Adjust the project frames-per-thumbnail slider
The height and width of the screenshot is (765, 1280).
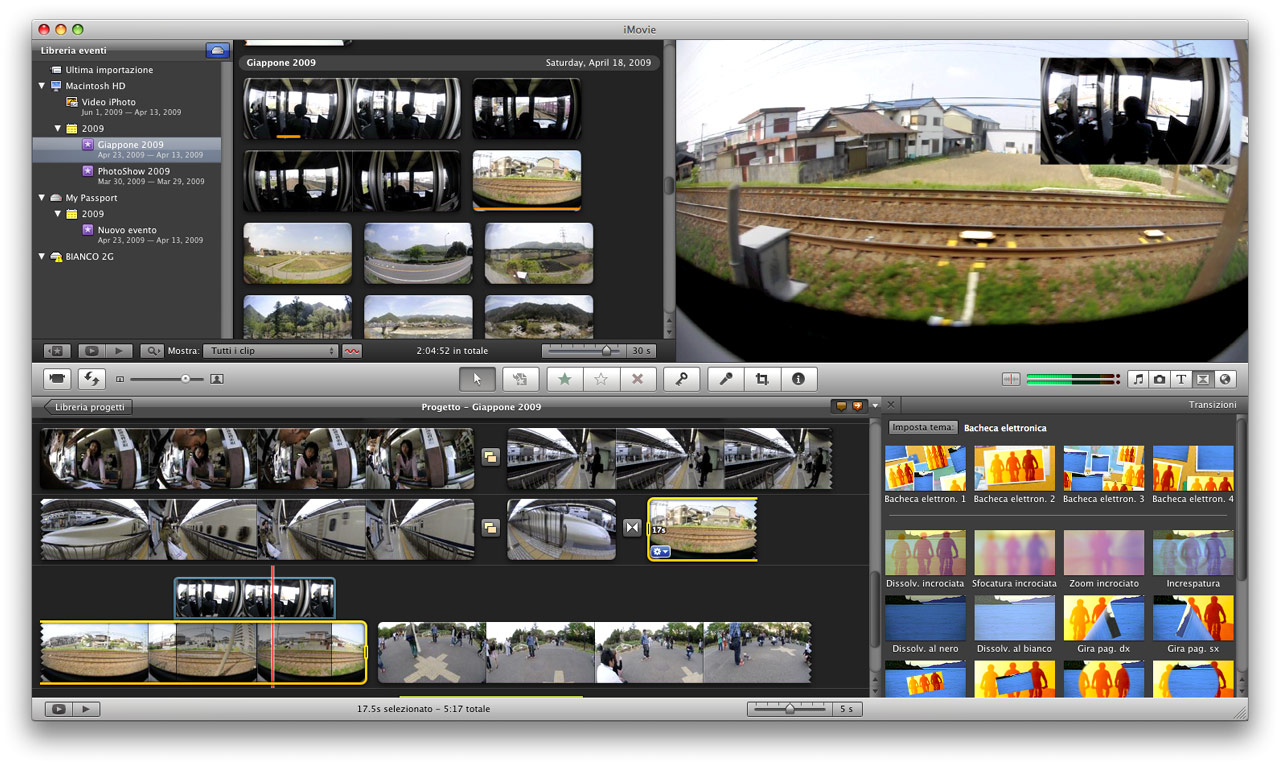point(790,709)
